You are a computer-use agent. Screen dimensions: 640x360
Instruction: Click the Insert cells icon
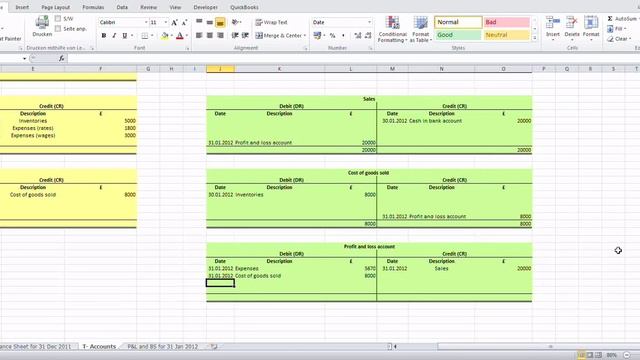553,23
